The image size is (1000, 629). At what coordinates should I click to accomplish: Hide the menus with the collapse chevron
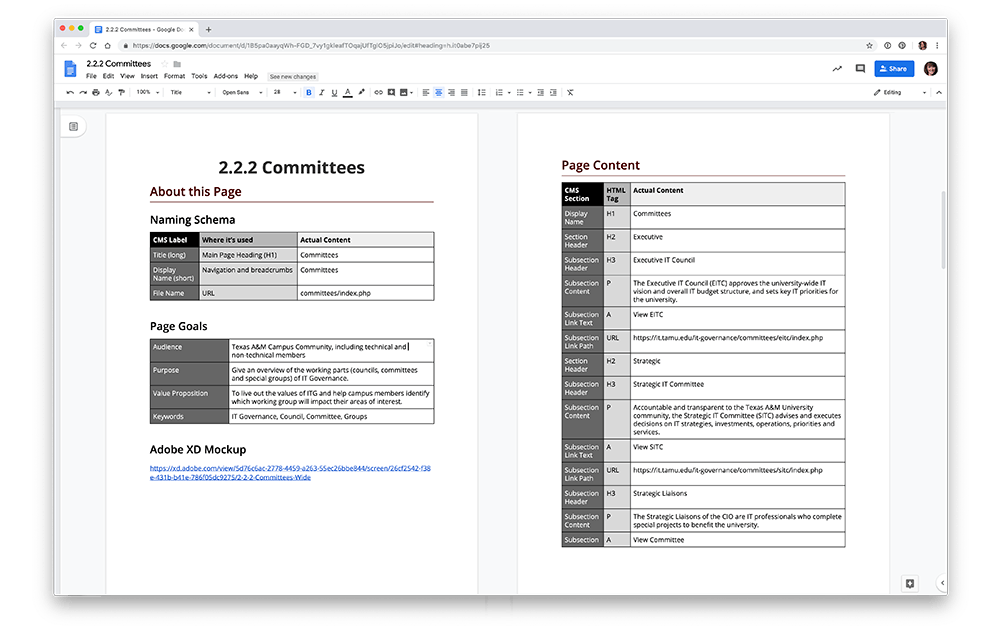tap(939, 92)
